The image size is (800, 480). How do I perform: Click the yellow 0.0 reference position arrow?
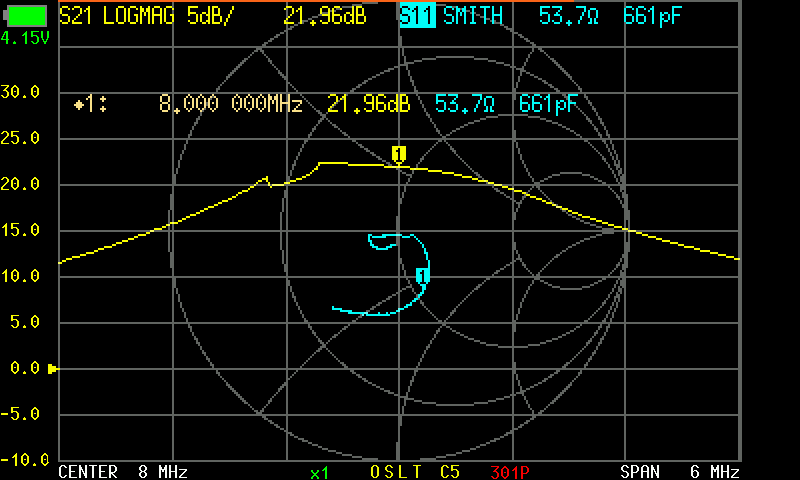(x=53, y=368)
